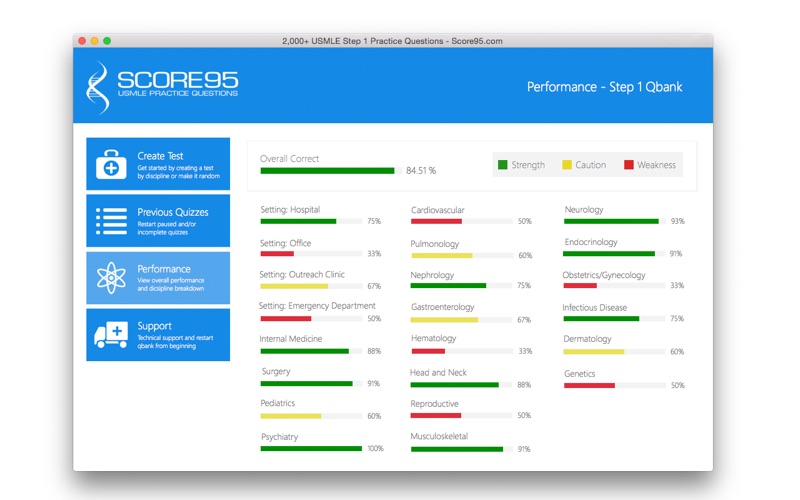Click the Gastroenterology progress bar

461,320
